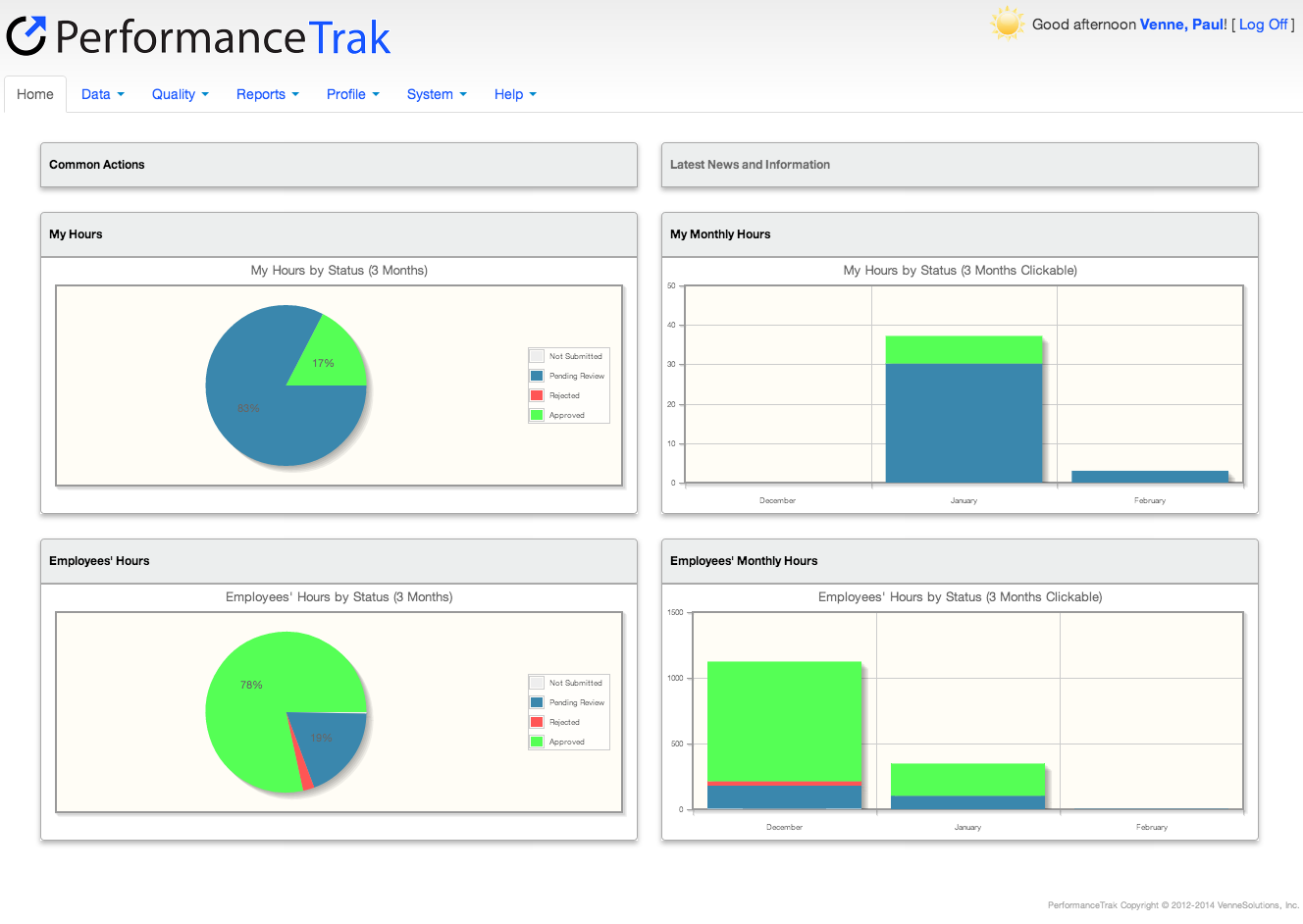
Task: Click the Not Submitted swatch in Employees' Hours legend
Action: pyautogui.click(x=537, y=683)
